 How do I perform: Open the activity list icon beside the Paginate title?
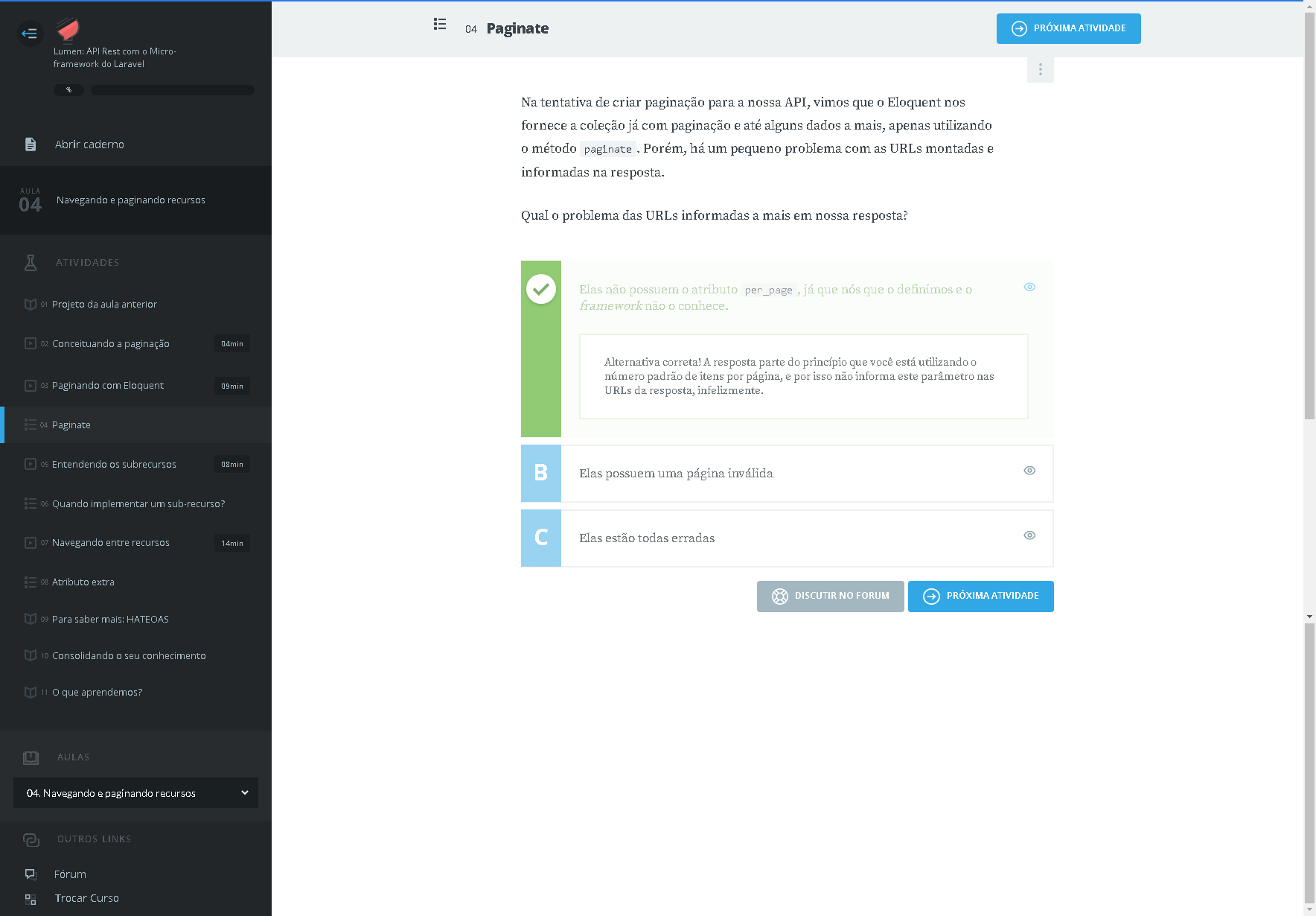440,25
